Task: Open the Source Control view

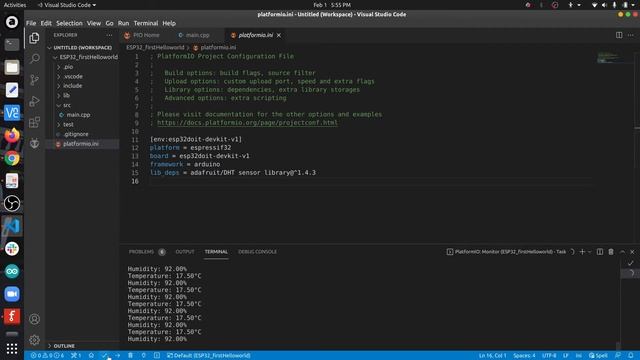Action: pyautogui.click(x=34, y=80)
